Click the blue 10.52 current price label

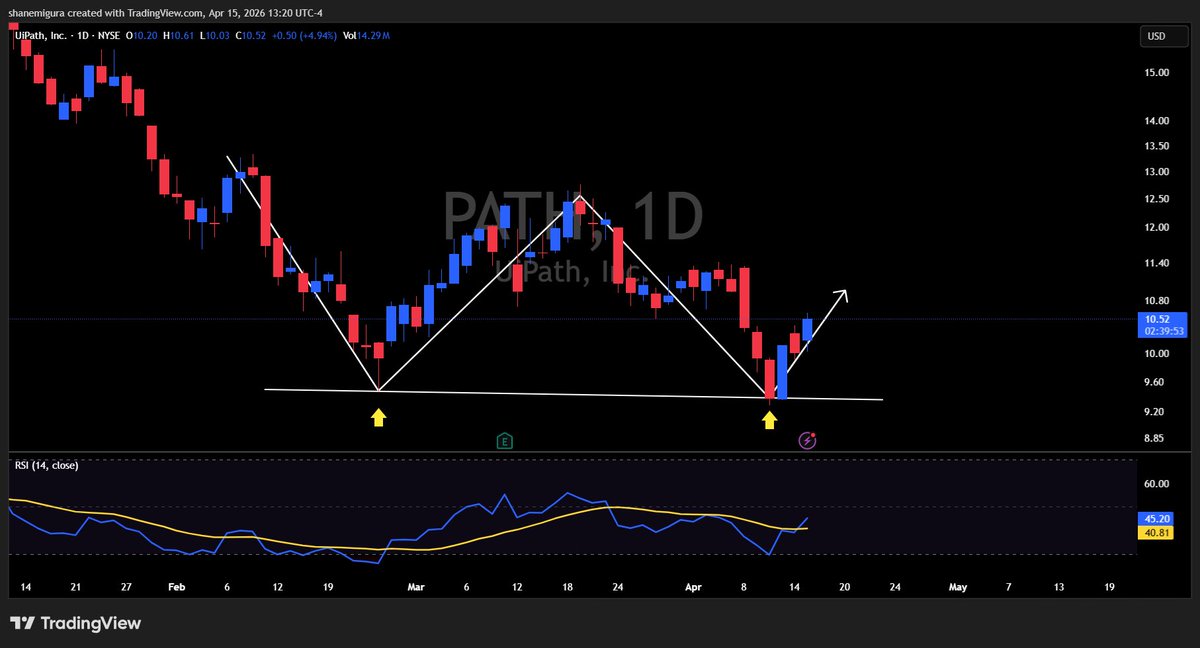1160,319
